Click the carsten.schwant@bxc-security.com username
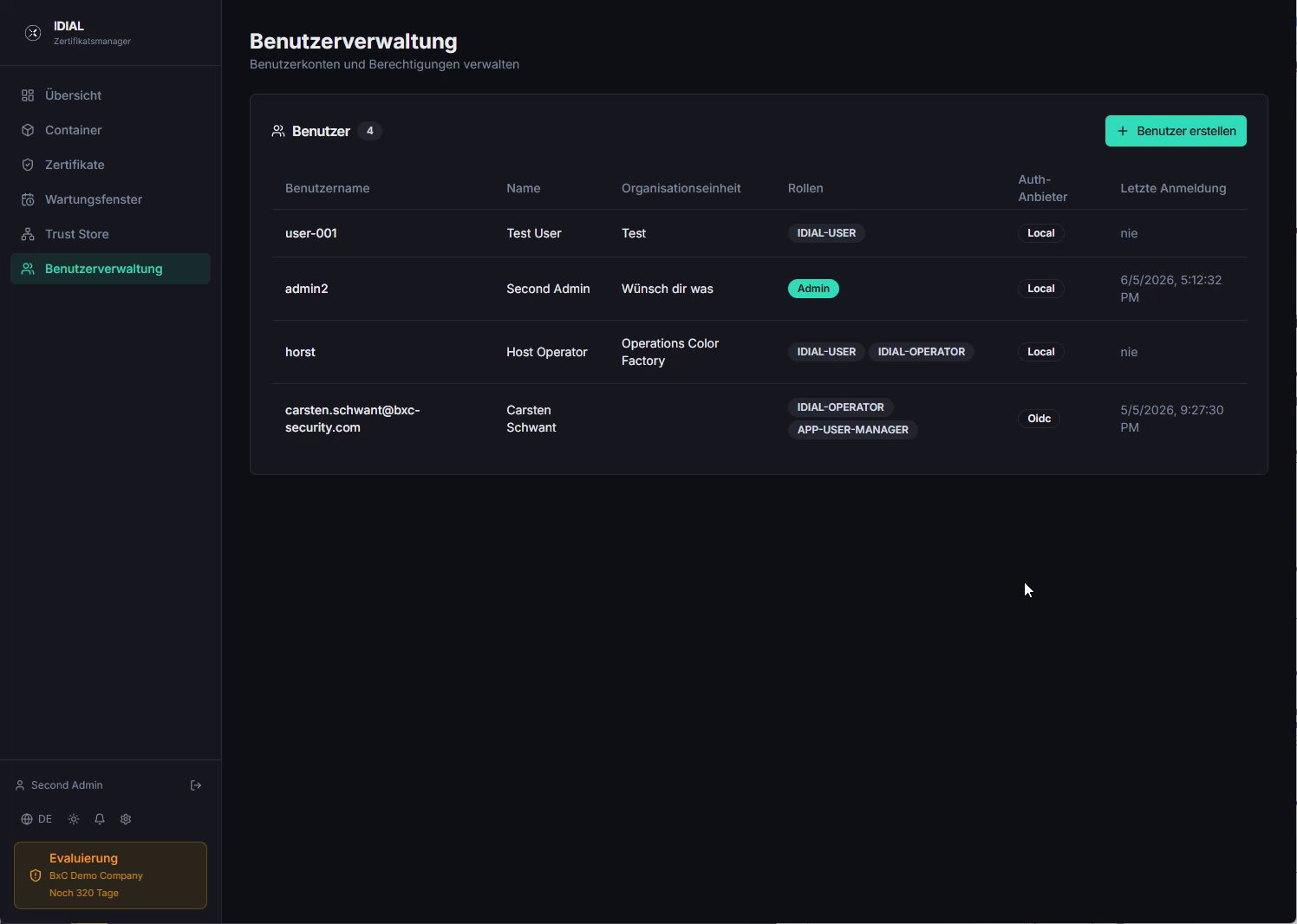1297x924 pixels. pos(353,419)
